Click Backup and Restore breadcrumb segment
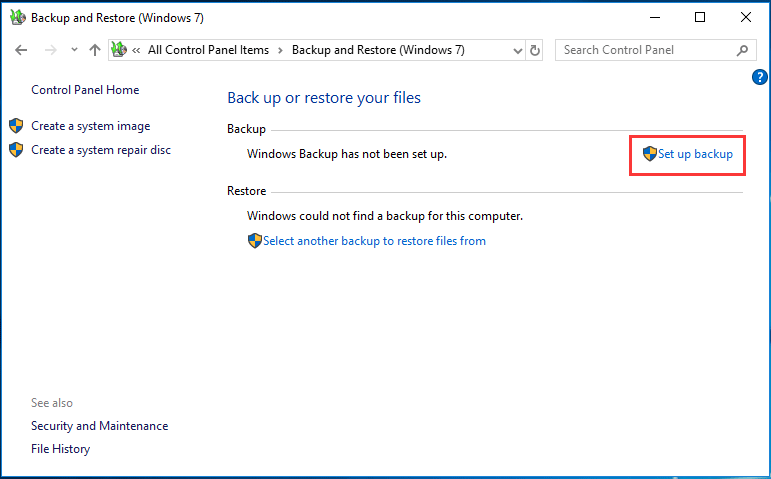Image resolution: width=771 pixels, height=479 pixels. tap(378, 50)
